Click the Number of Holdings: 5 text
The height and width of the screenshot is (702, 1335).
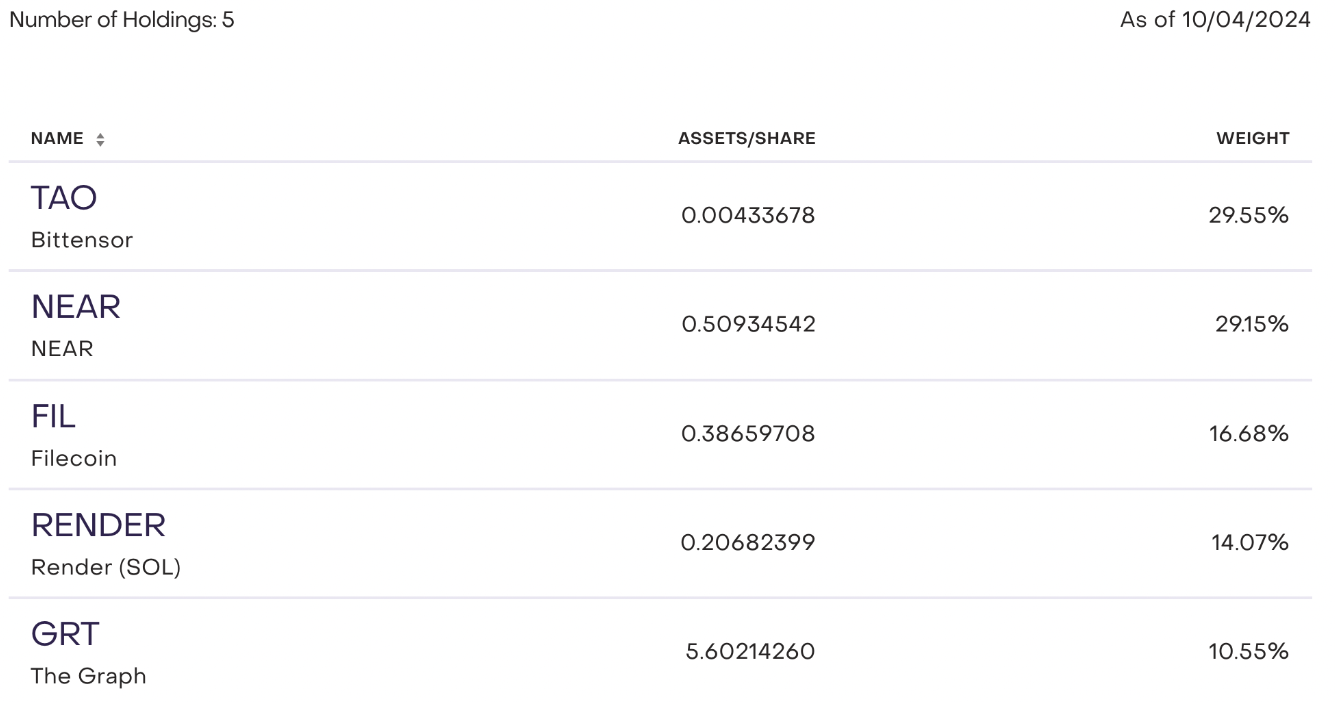122,20
